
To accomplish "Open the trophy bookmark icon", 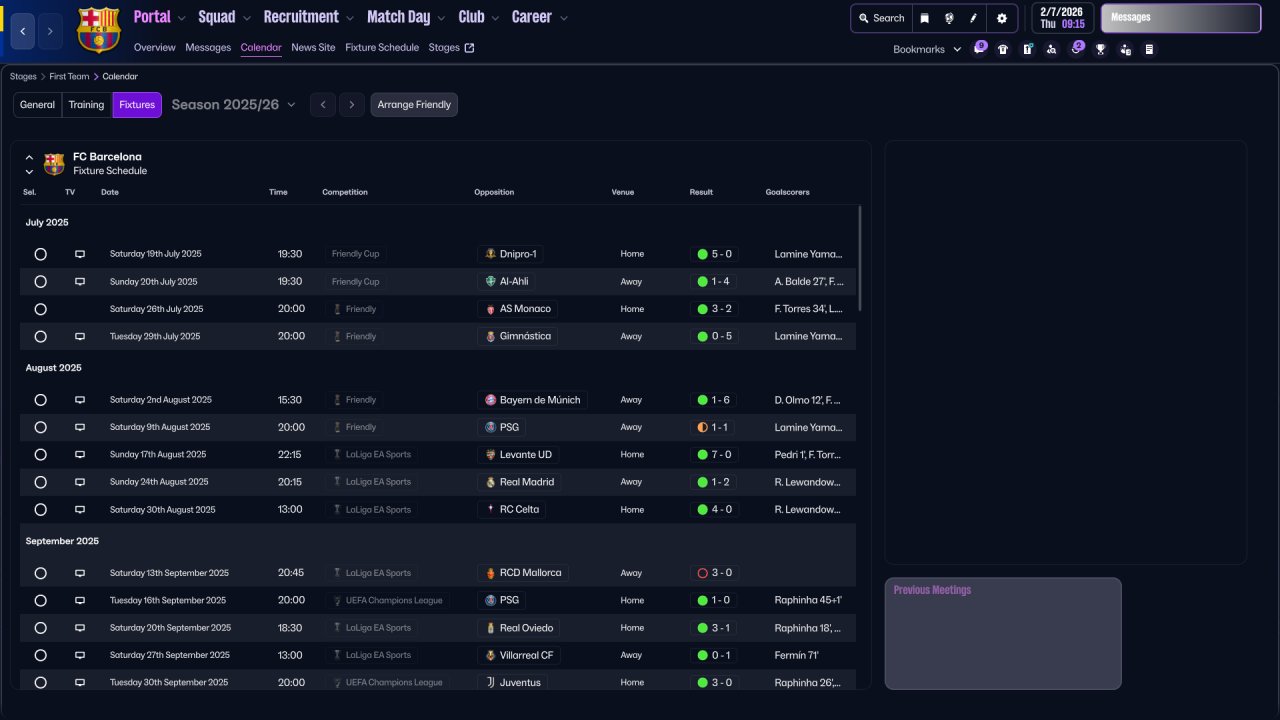I will 1100,49.
